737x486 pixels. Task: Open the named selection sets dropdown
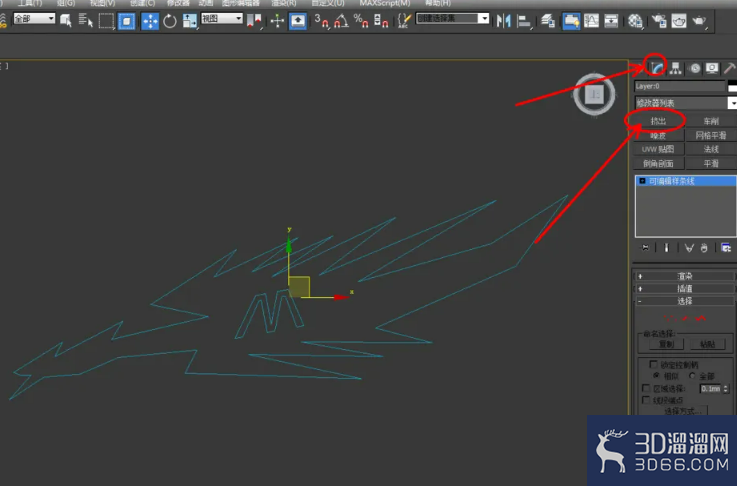453,18
